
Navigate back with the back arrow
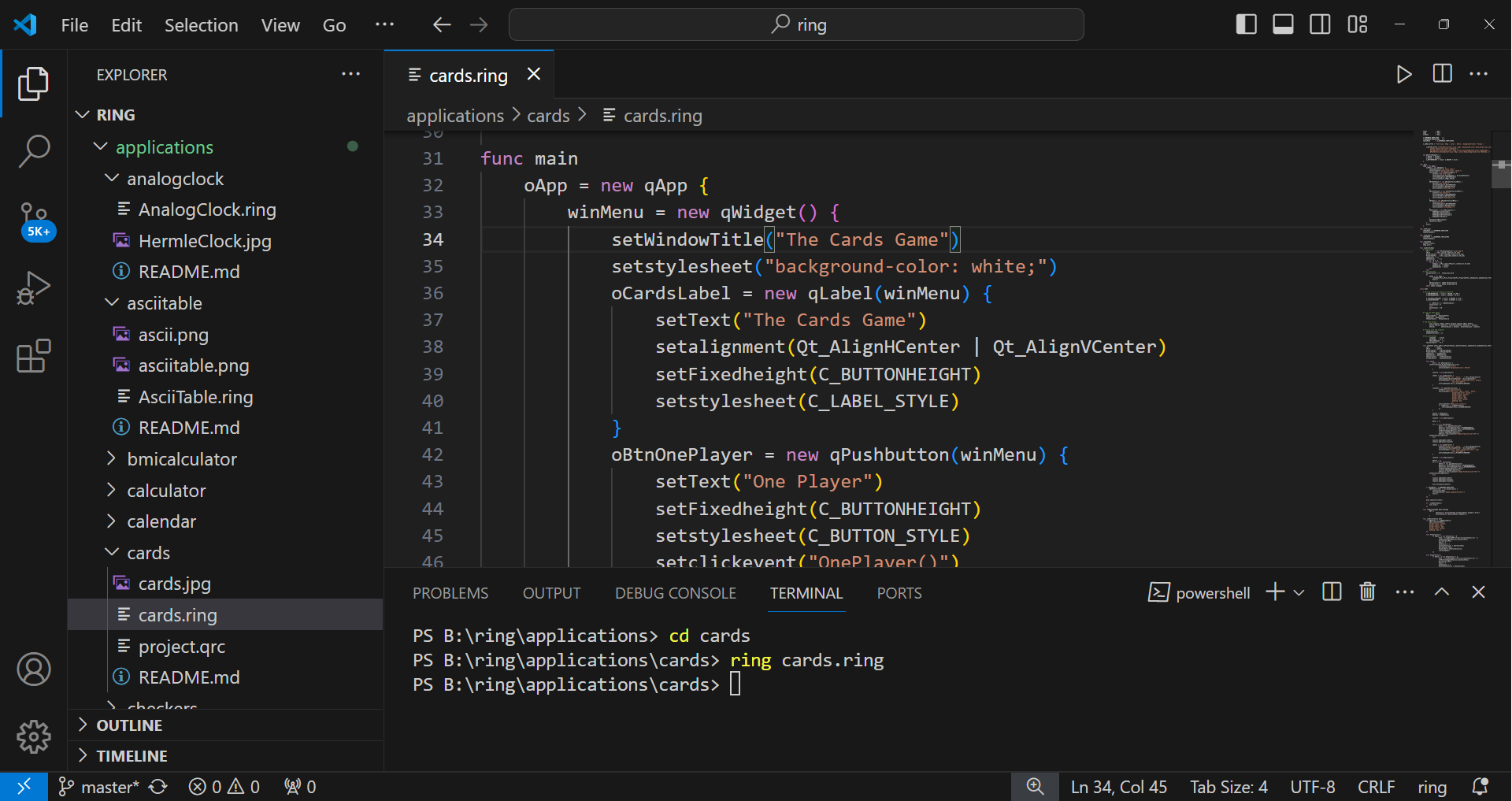442,24
